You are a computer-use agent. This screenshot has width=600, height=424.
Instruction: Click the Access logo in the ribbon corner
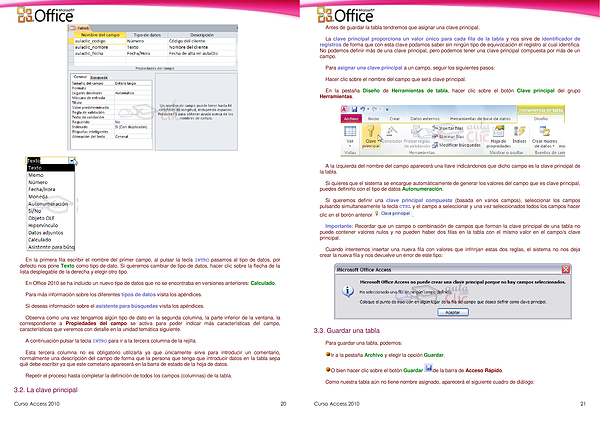coord(344,109)
